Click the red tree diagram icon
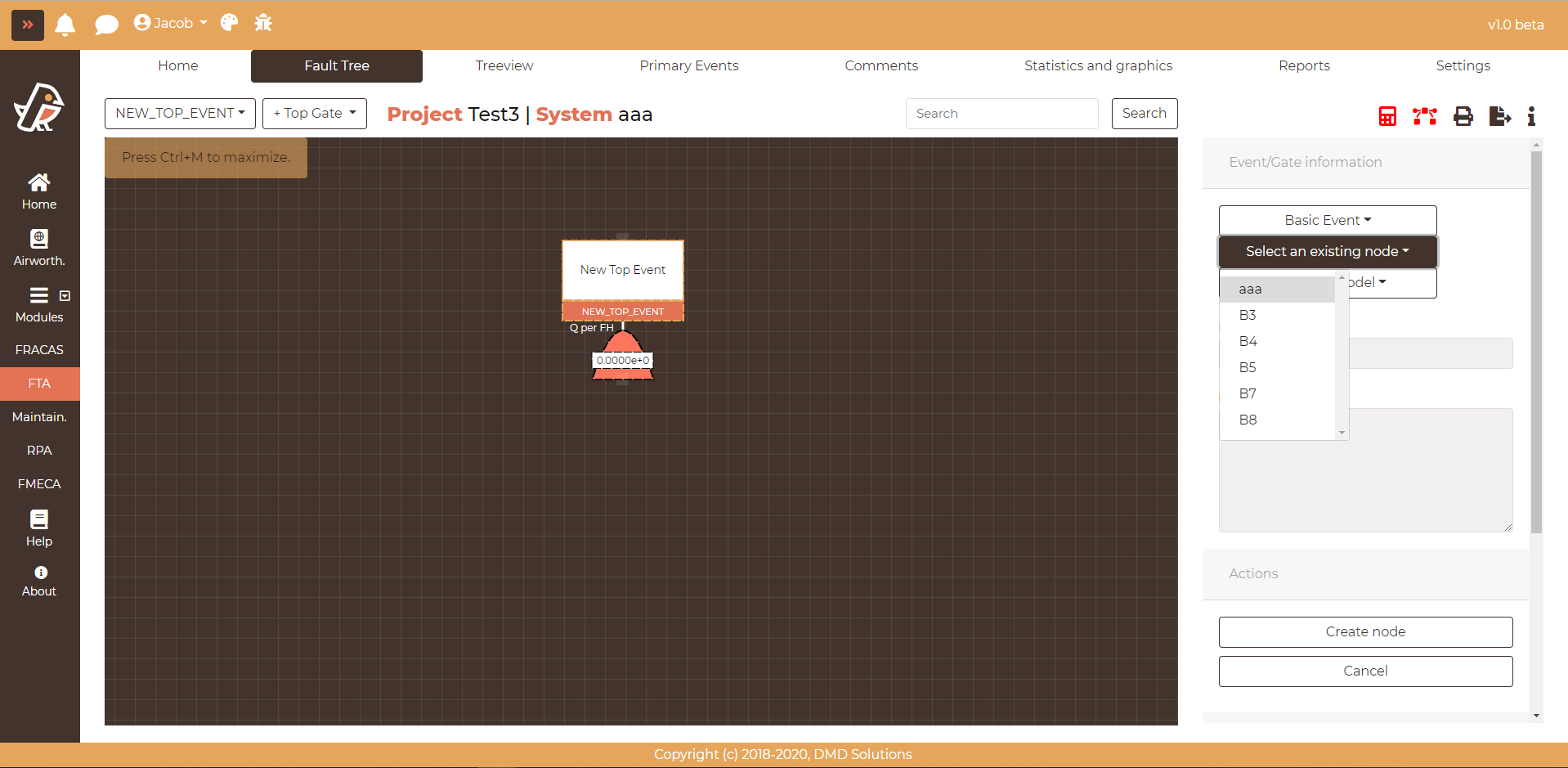1568x768 pixels. pyautogui.click(x=1424, y=116)
